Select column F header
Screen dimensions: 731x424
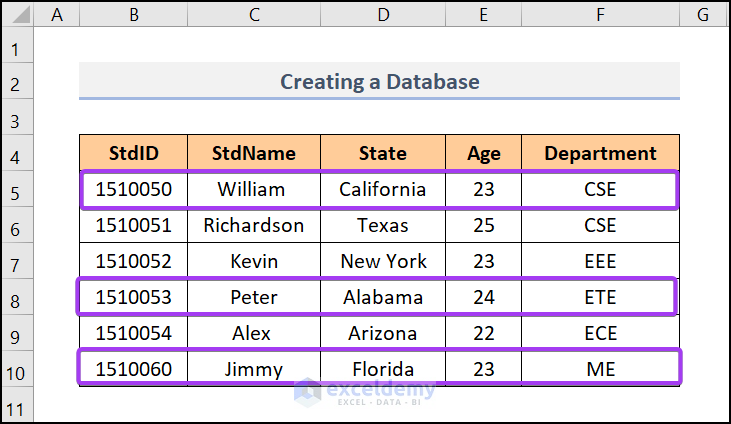(x=600, y=15)
